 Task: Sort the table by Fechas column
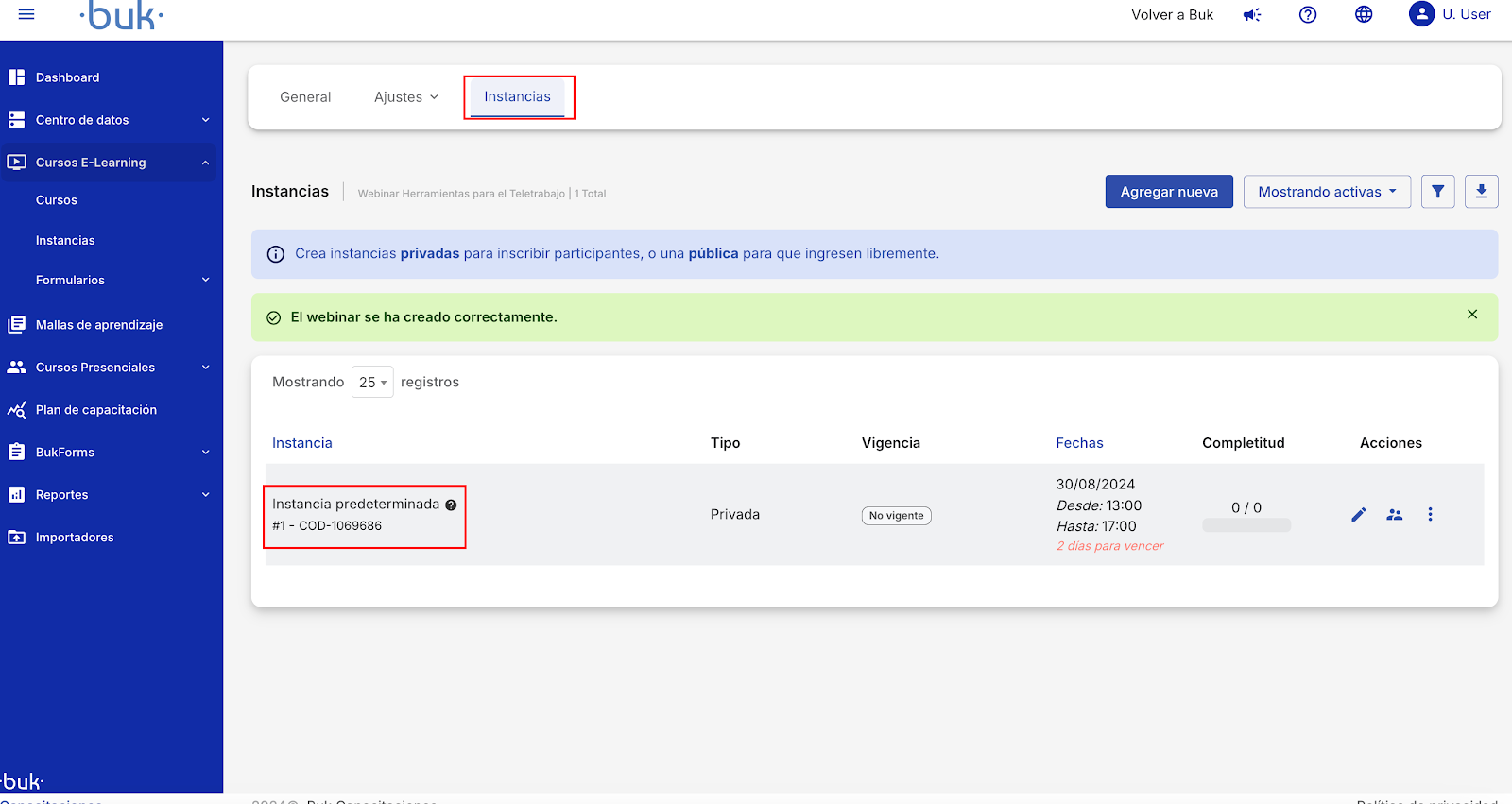pos(1079,443)
